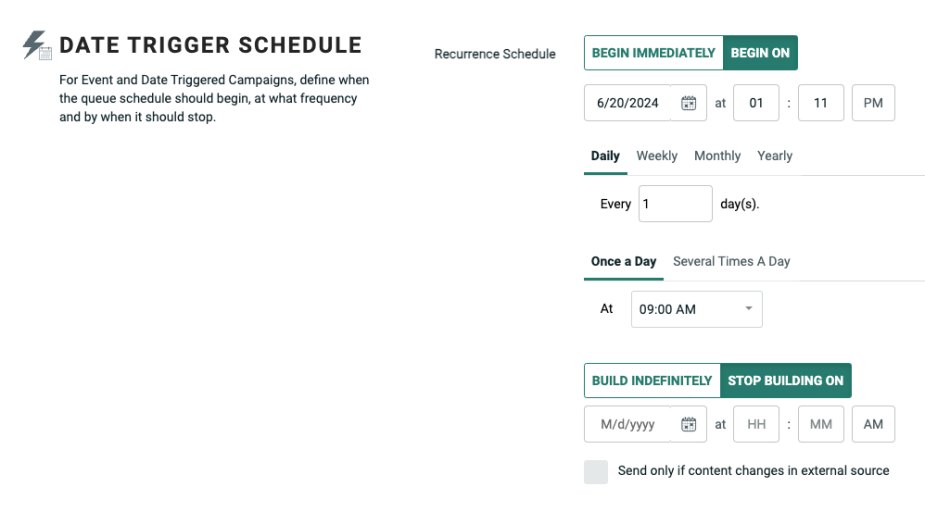
Task: Switch to the Yearly tab
Action: (x=775, y=156)
